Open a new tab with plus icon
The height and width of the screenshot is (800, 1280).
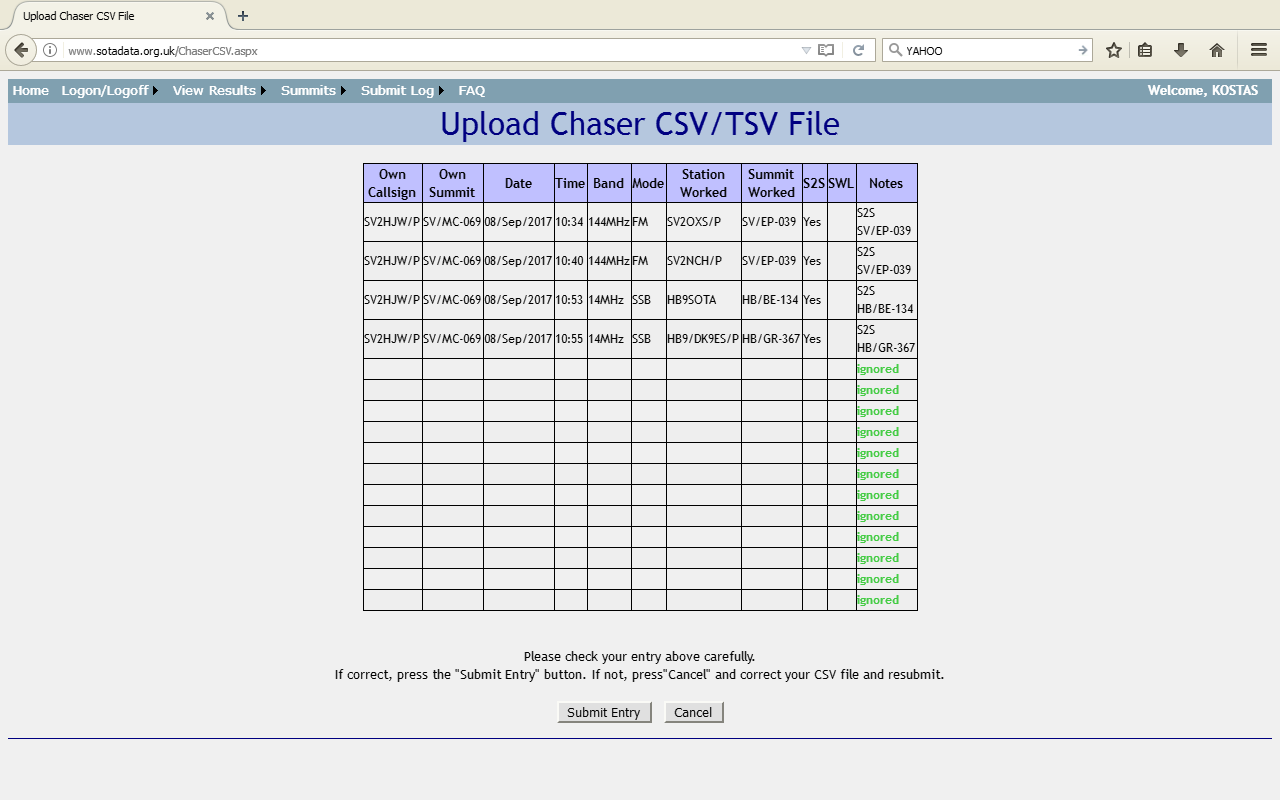coord(243,16)
